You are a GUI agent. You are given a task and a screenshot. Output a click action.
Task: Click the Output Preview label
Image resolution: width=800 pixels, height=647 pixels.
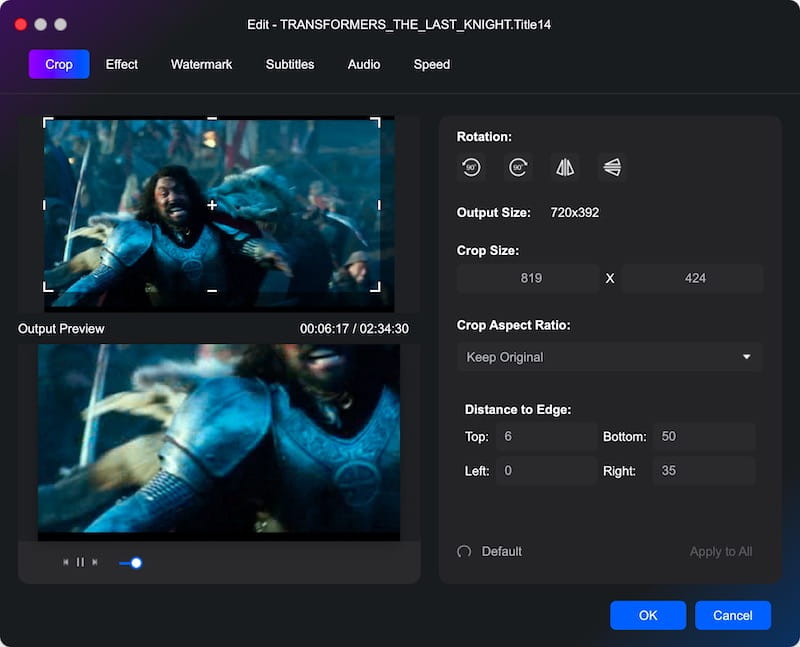[x=61, y=329]
